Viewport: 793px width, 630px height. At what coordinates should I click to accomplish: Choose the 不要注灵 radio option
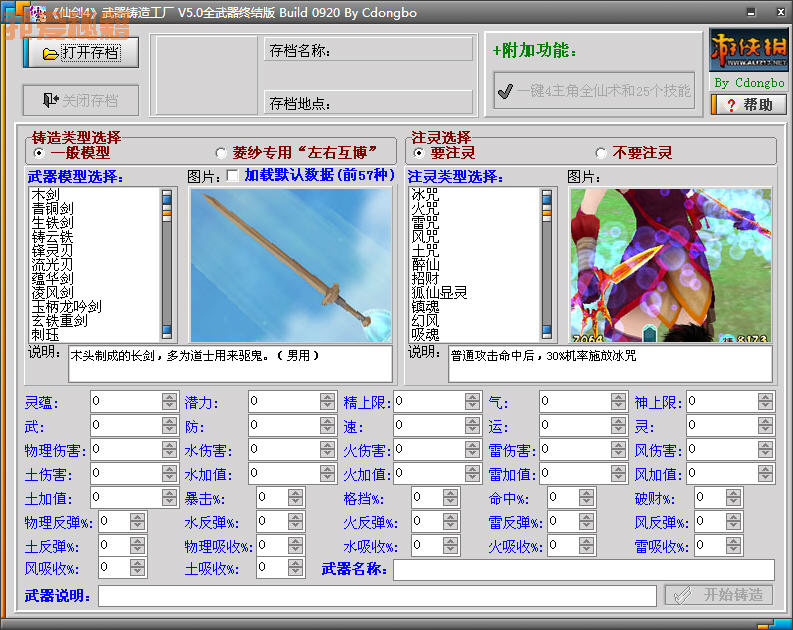coord(601,153)
